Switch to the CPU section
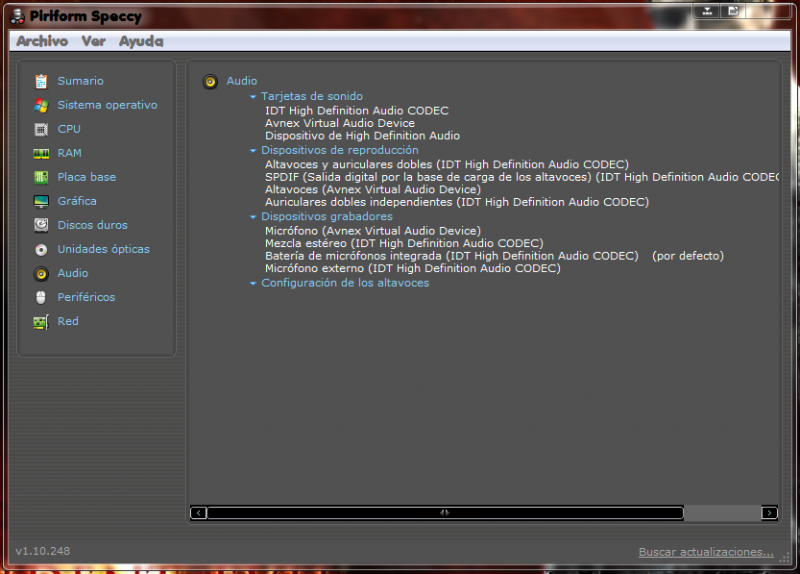800x574 pixels. 69,129
